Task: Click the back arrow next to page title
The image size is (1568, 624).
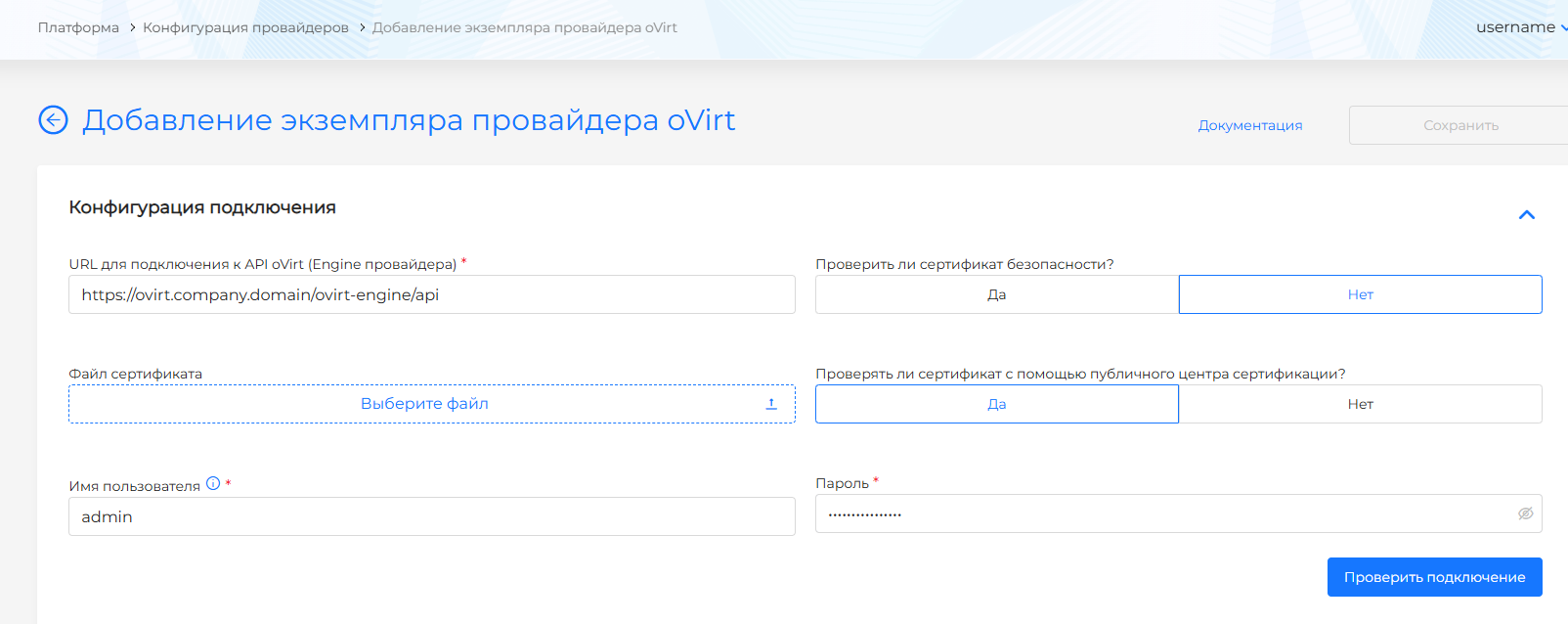Action: tap(53, 120)
